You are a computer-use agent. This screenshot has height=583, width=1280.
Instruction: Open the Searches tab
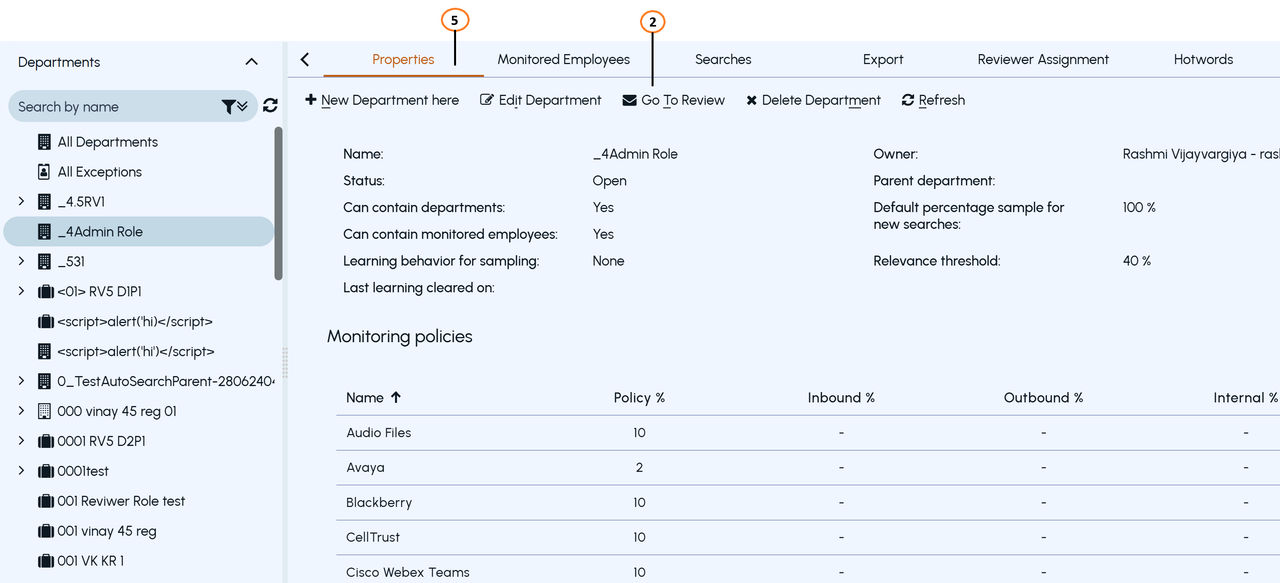click(x=723, y=60)
